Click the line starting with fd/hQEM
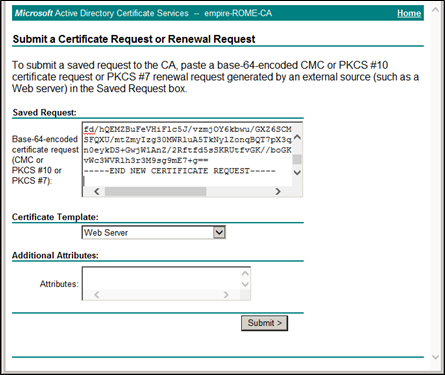Image resolution: width=445 pixels, height=375 pixels. click(x=188, y=129)
